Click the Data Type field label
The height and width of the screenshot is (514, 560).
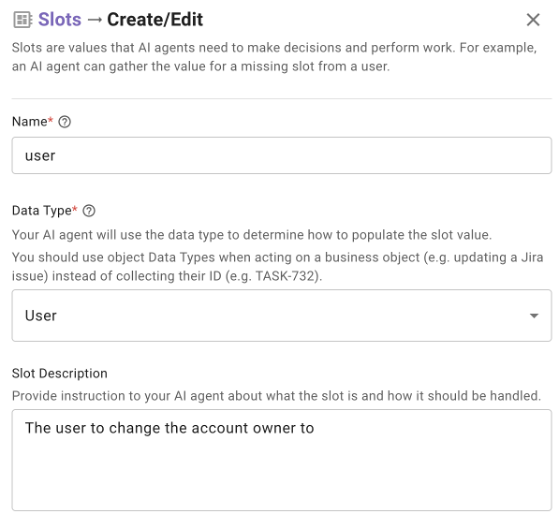[41, 211]
